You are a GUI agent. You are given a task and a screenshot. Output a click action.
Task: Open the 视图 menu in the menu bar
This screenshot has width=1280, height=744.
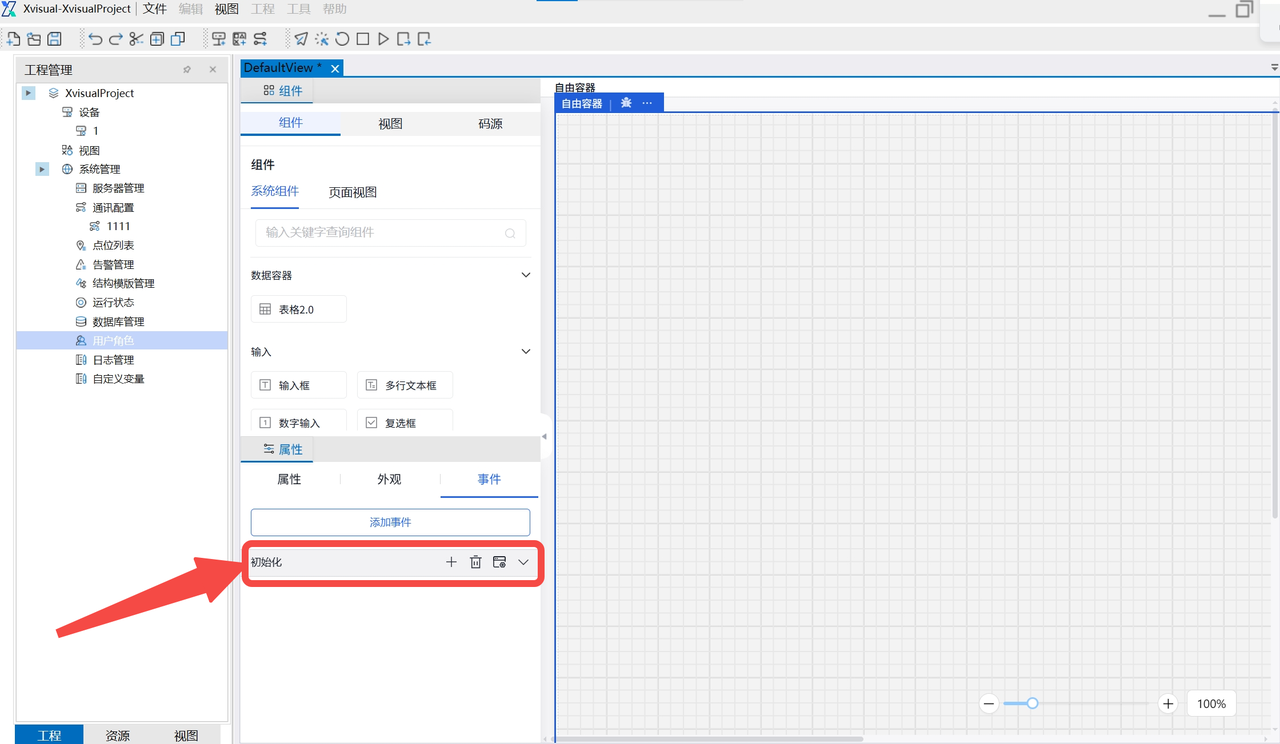coord(227,9)
